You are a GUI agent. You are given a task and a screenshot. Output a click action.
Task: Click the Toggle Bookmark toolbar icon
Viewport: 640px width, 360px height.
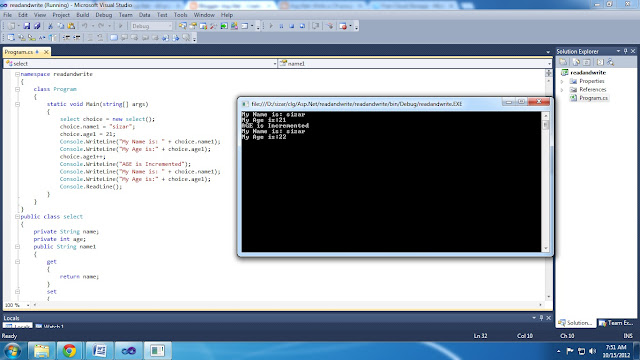tap(114, 38)
